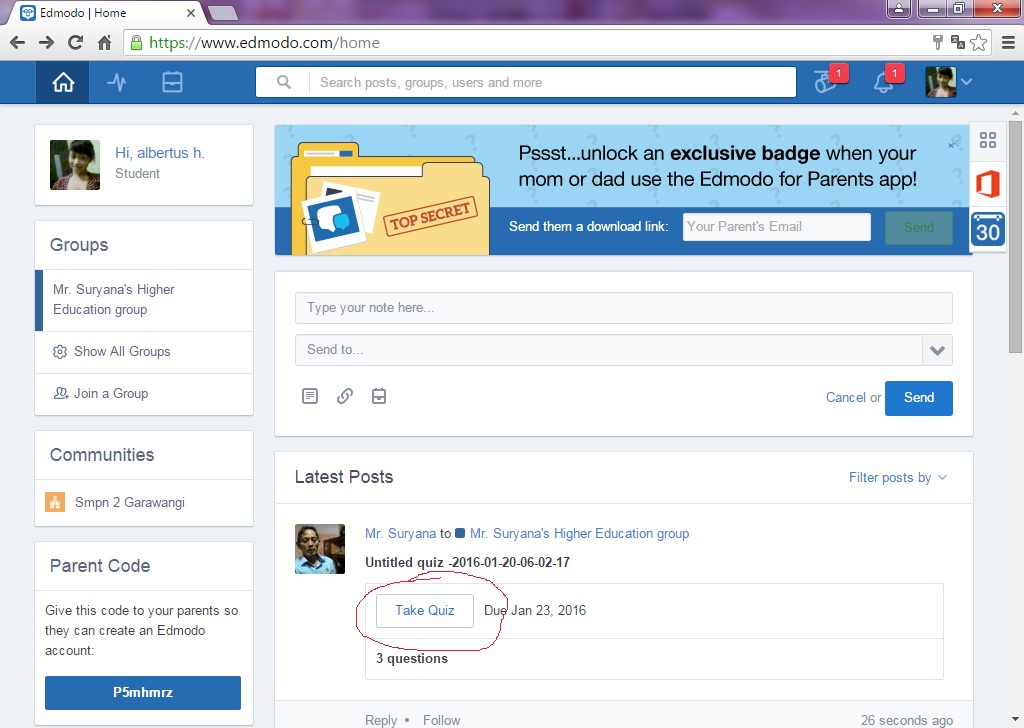Click the Send to recipient field
This screenshot has width=1024, height=728.
coord(609,350)
